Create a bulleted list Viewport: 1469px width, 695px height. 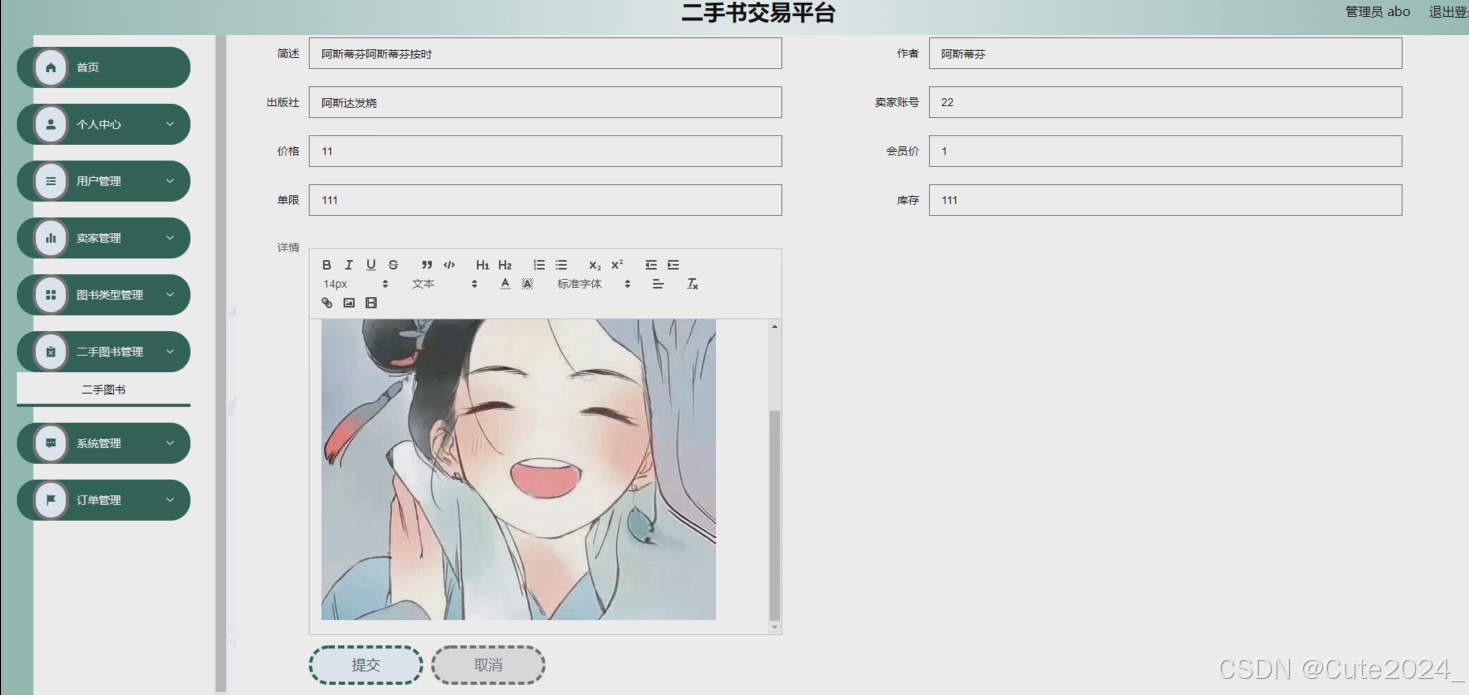(x=561, y=265)
